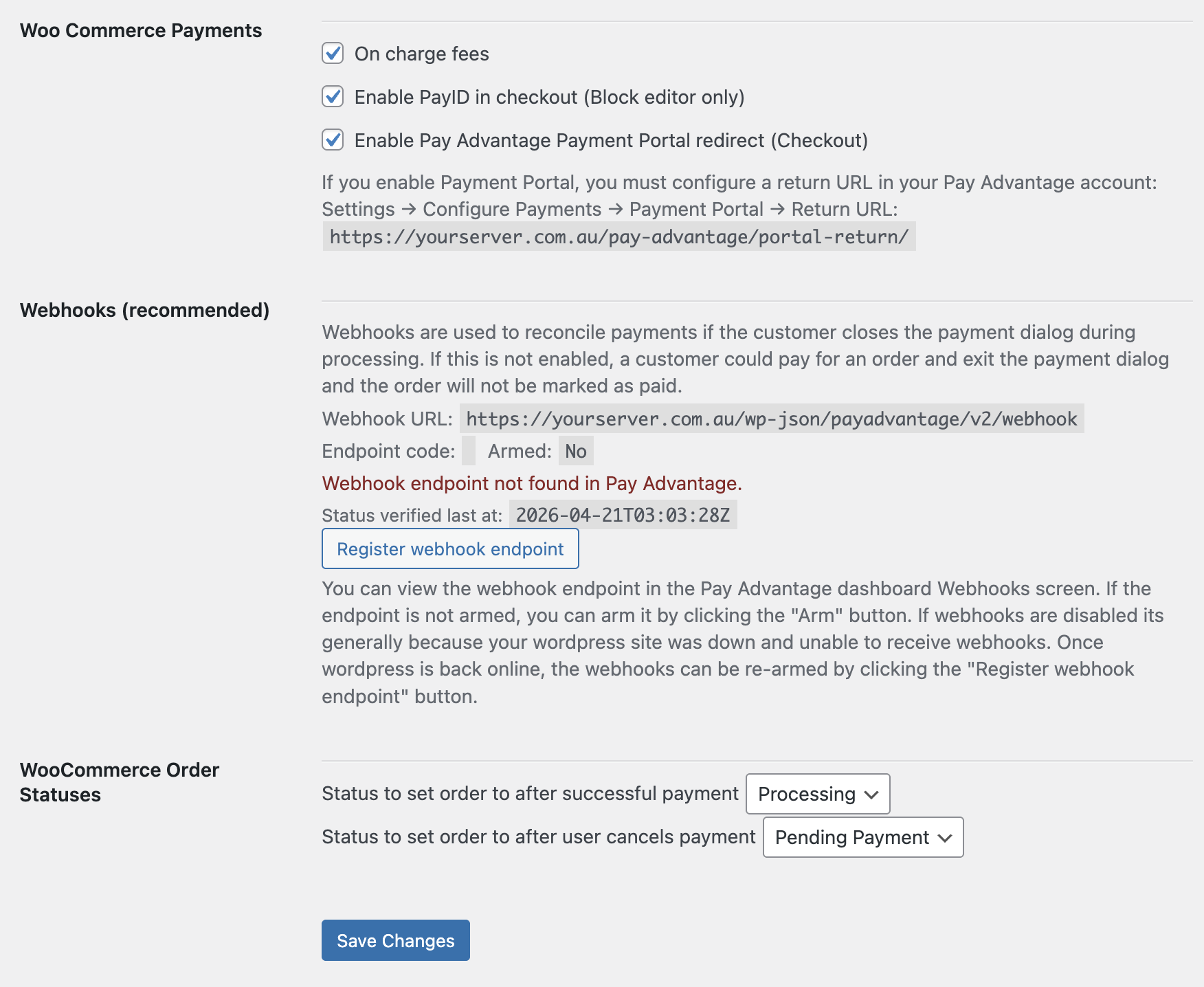Image resolution: width=1204 pixels, height=987 pixels.
Task: Click the "WooCommerce Order Statuses" heading
Action: click(120, 782)
